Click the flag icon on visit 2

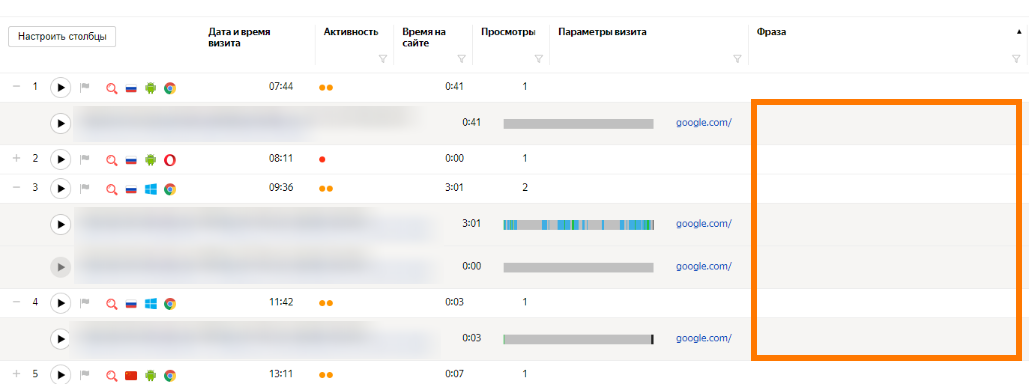point(84,160)
